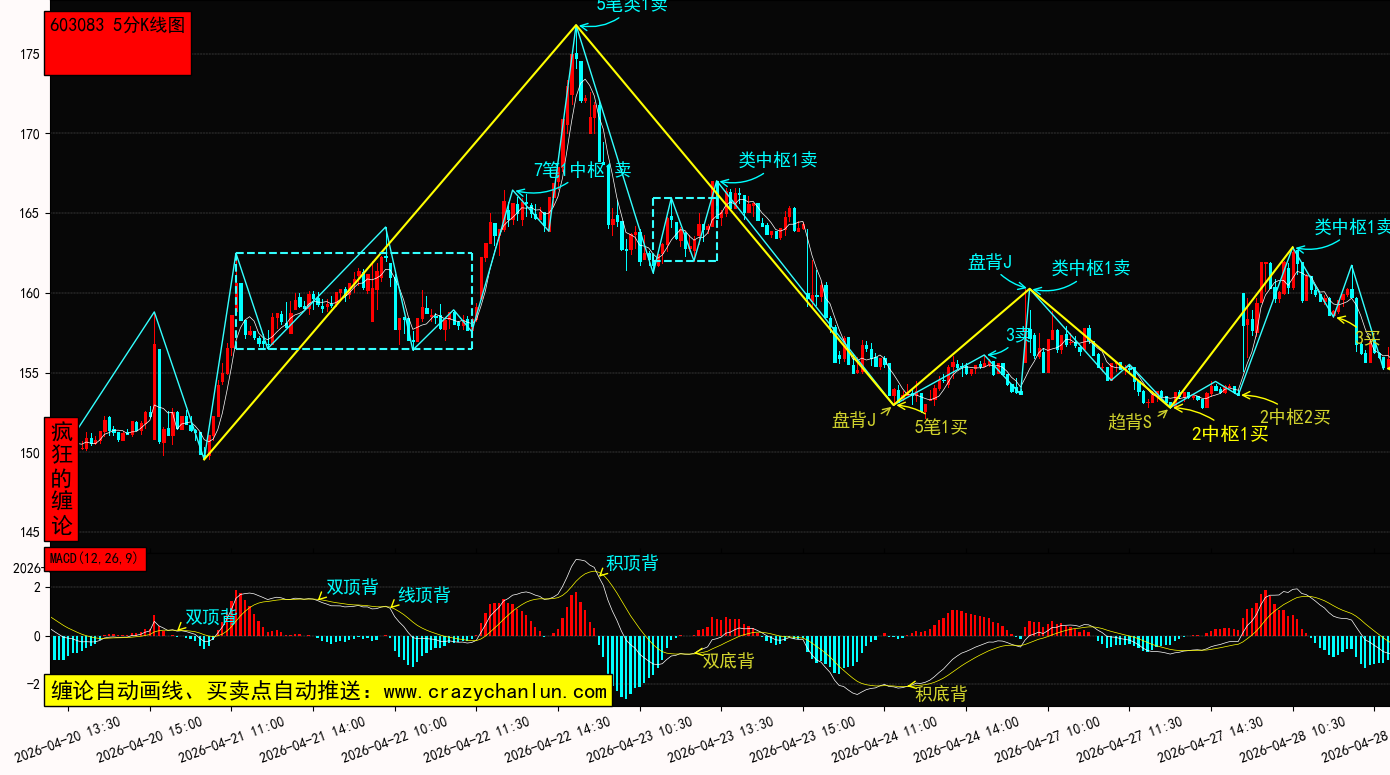Open the www.crazychanlun.com banner link
Viewport: 1390px width, 775px height.
point(328,691)
